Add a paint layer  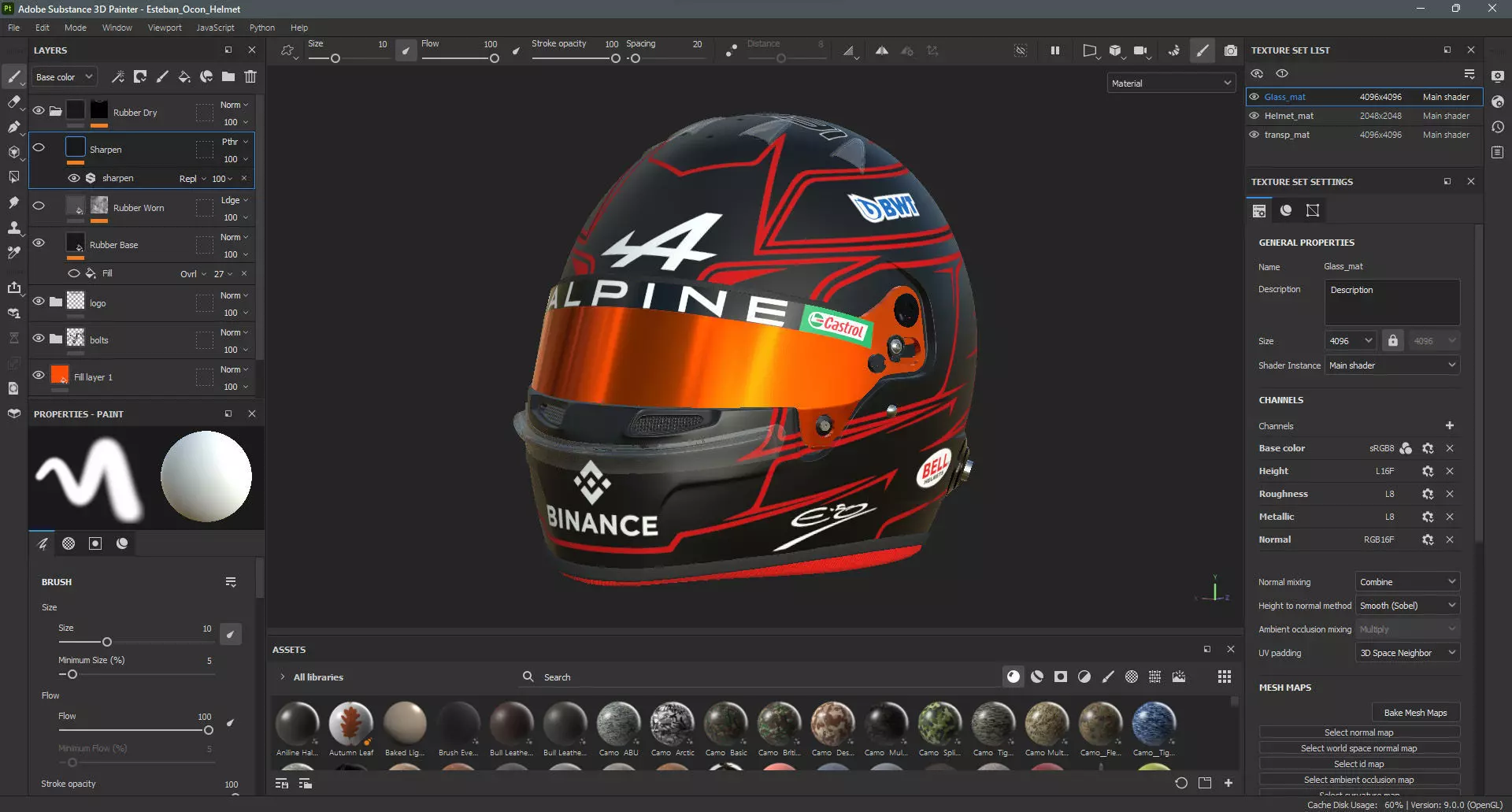[x=162, y=76]
